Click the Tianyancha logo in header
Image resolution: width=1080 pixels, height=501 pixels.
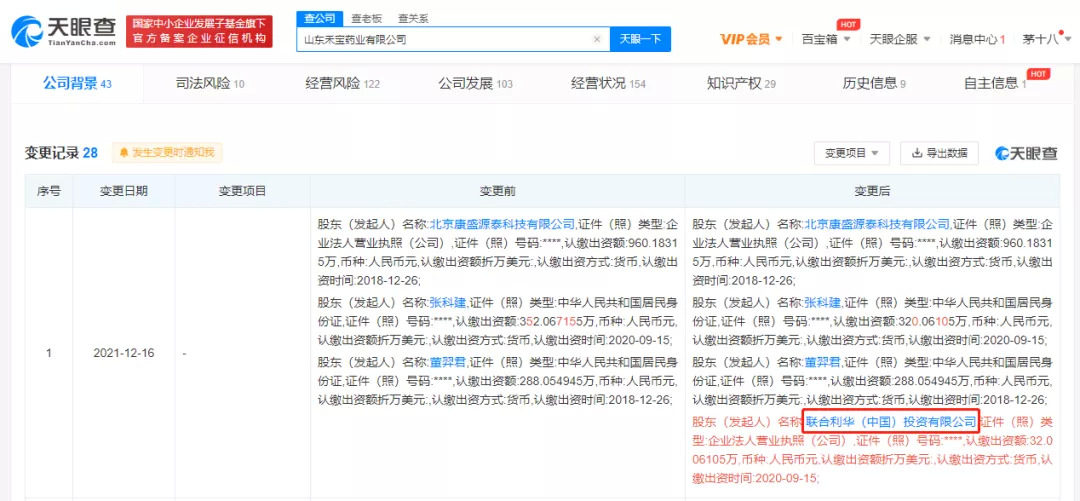coord(63,31)
